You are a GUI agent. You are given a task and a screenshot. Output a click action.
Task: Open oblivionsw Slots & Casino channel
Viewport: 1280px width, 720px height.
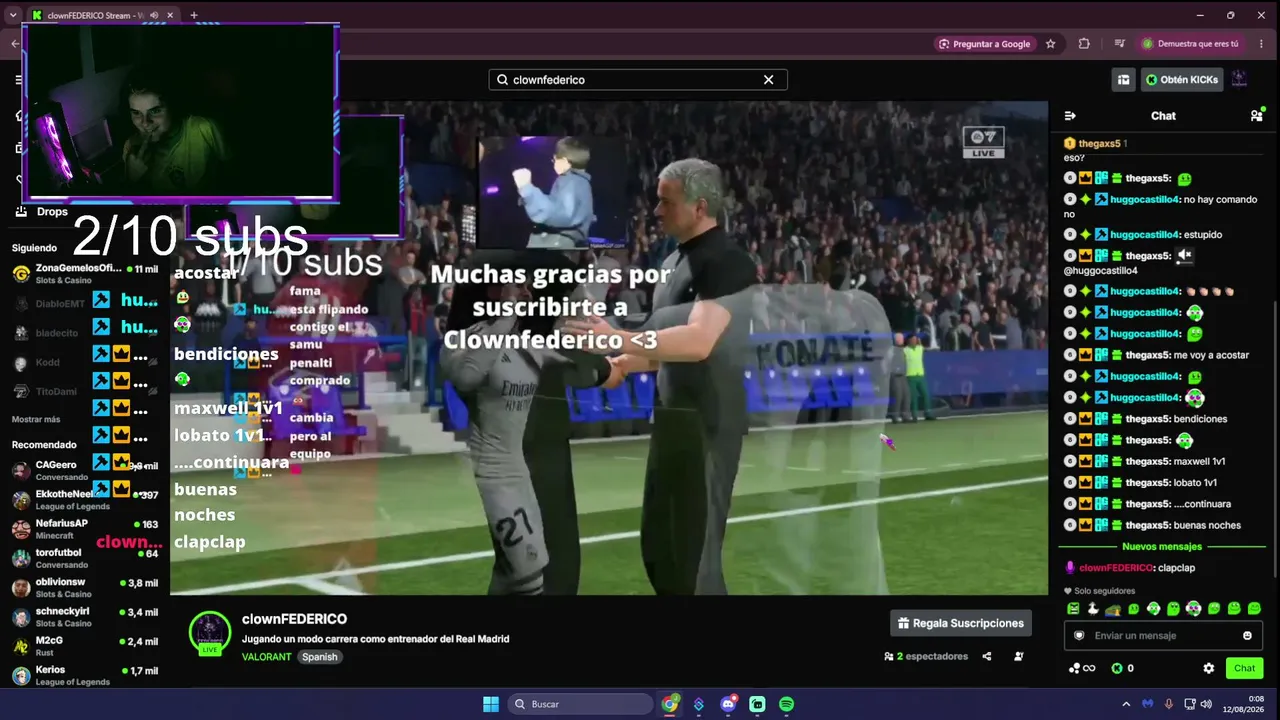tap(85, 588)
